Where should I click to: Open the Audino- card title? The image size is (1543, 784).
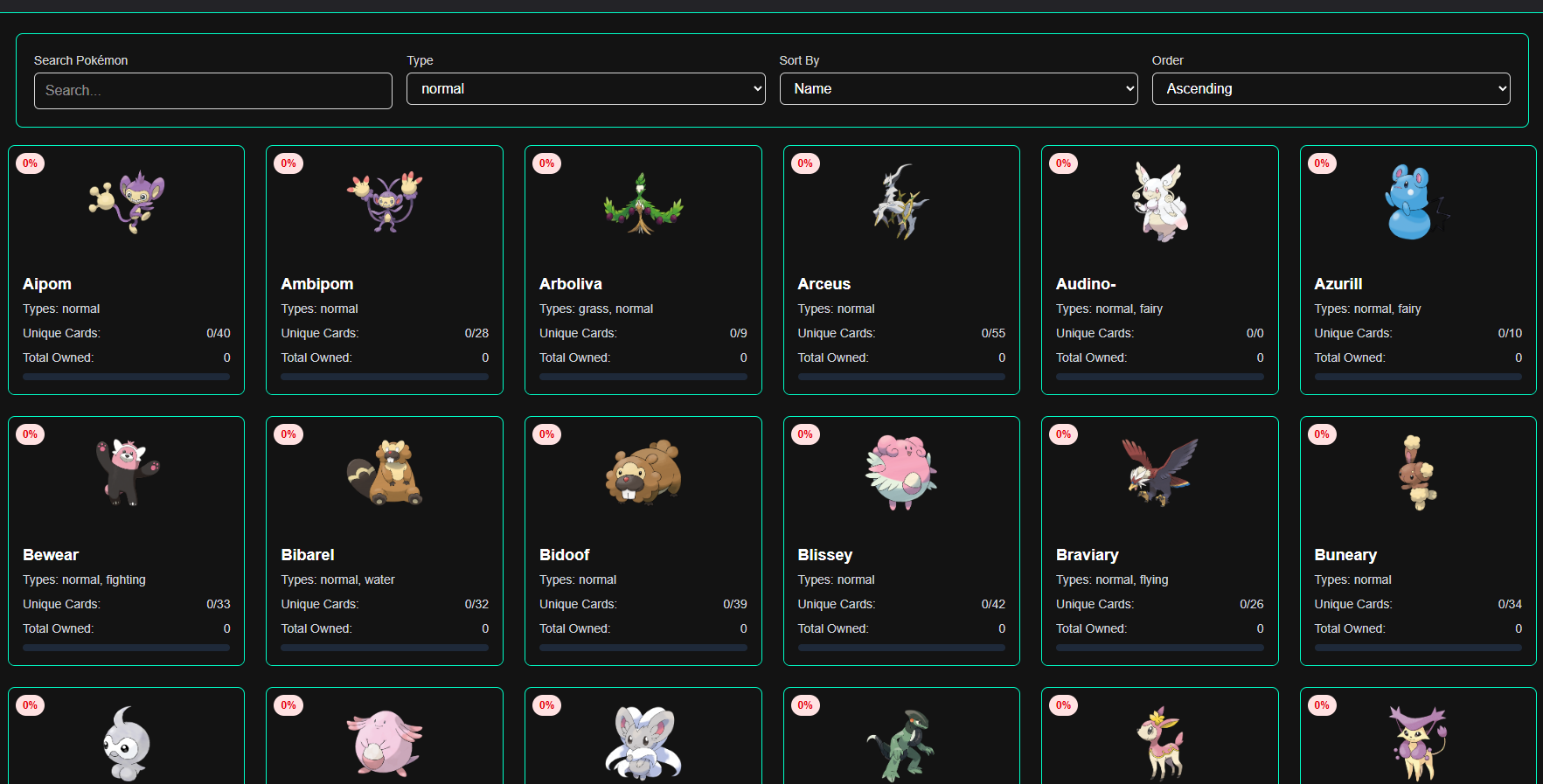[1086, 284]
